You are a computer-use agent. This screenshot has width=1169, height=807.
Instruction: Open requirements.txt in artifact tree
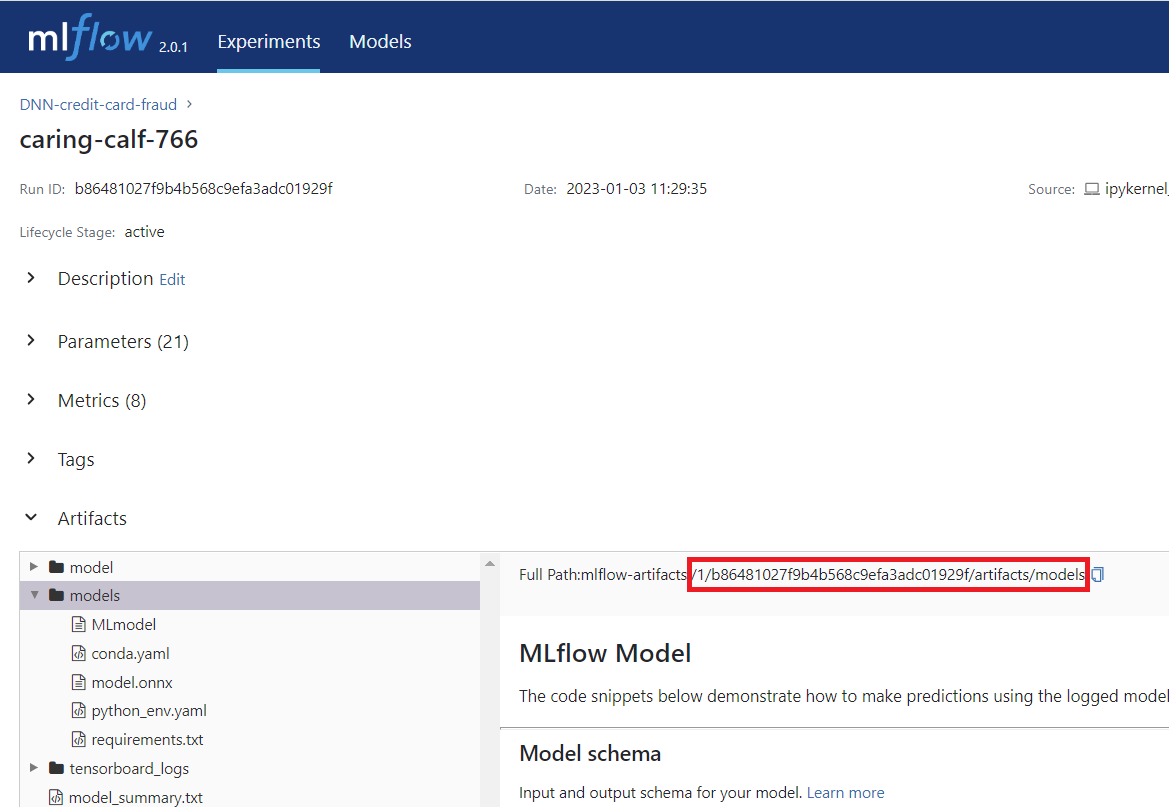[x=147, y=739]
